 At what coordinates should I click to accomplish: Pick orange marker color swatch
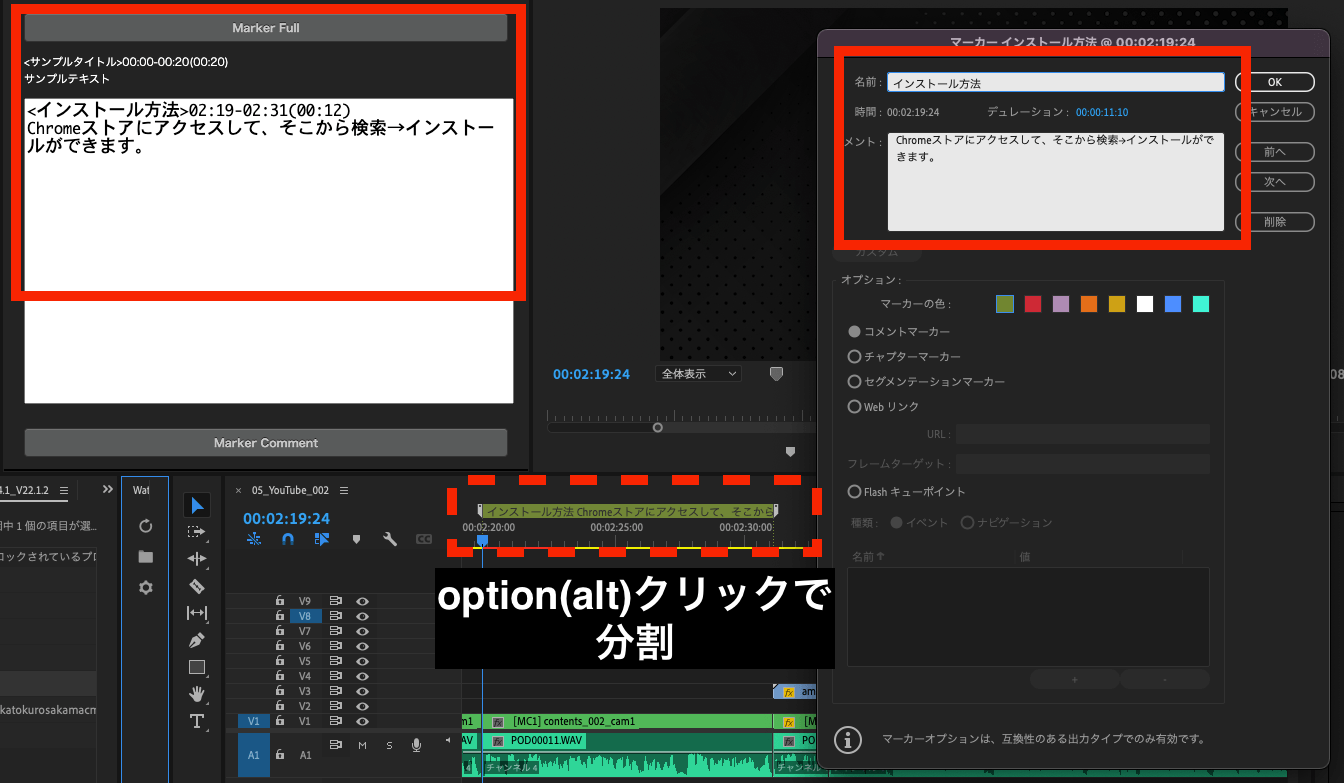[1089, 304]
